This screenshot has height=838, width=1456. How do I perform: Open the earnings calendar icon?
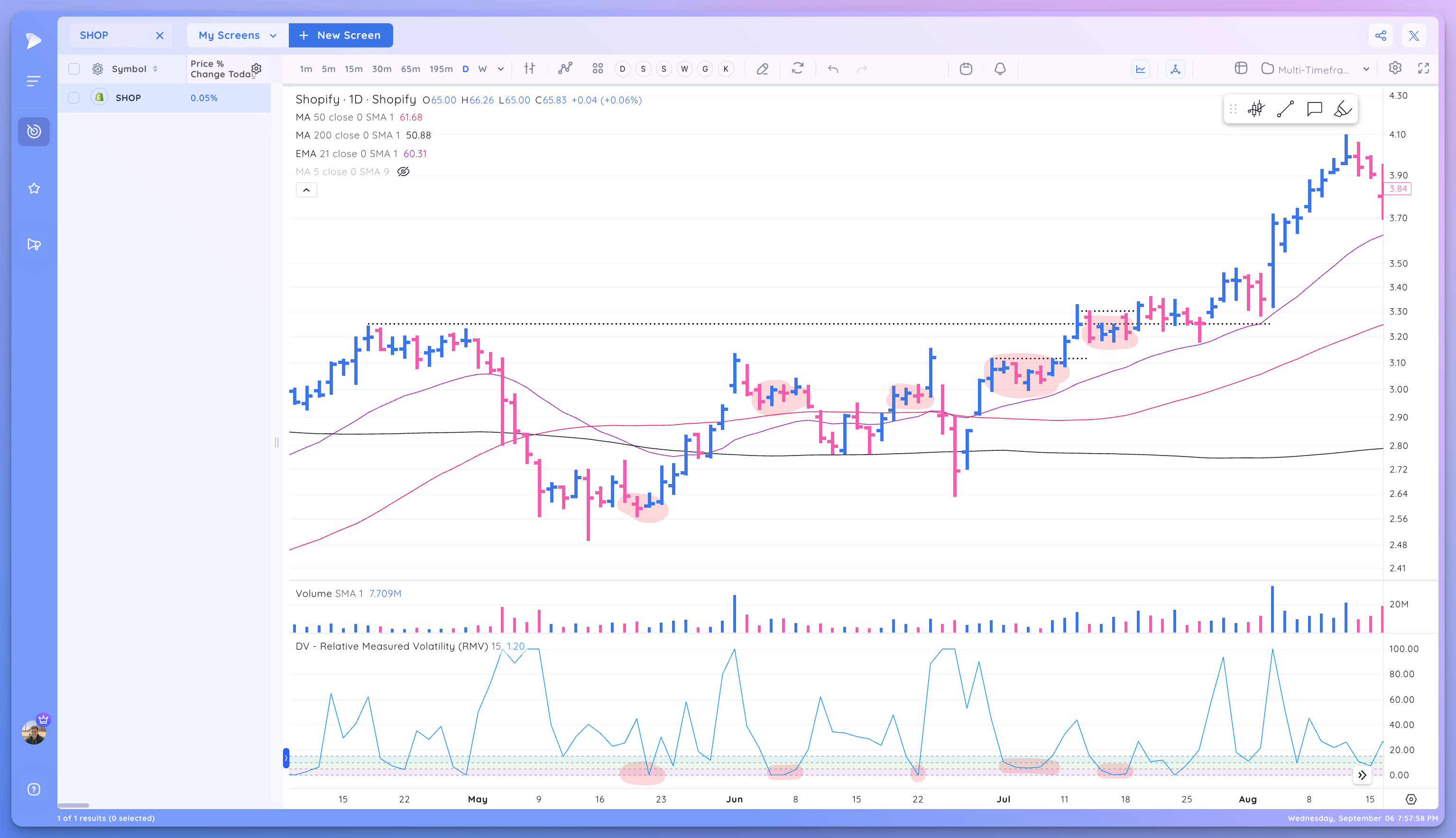[x=966, y=68]
